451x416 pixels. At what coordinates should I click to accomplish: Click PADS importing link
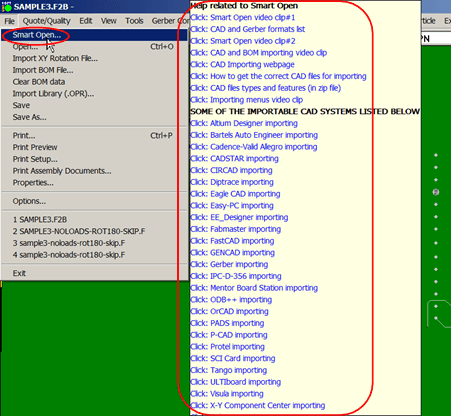227,323
